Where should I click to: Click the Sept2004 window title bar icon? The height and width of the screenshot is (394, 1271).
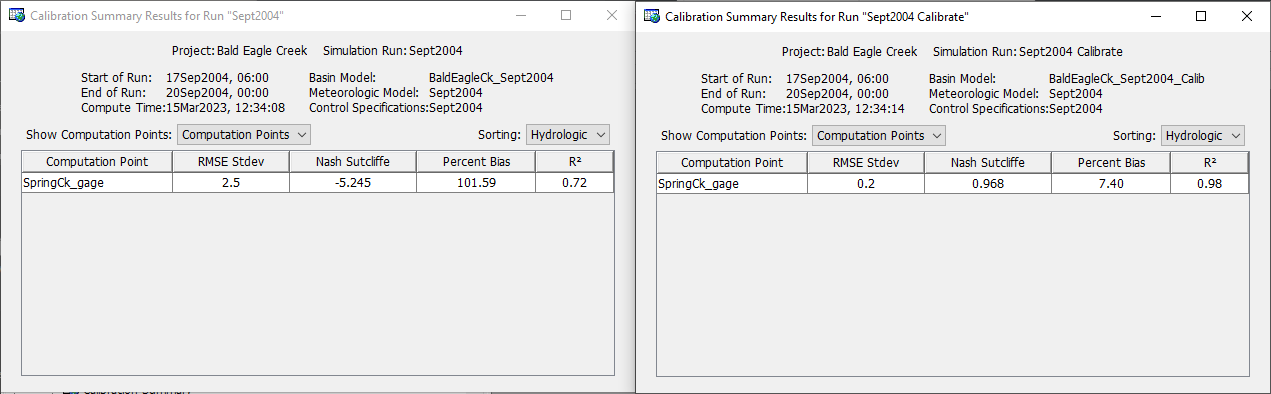[16, 16]
